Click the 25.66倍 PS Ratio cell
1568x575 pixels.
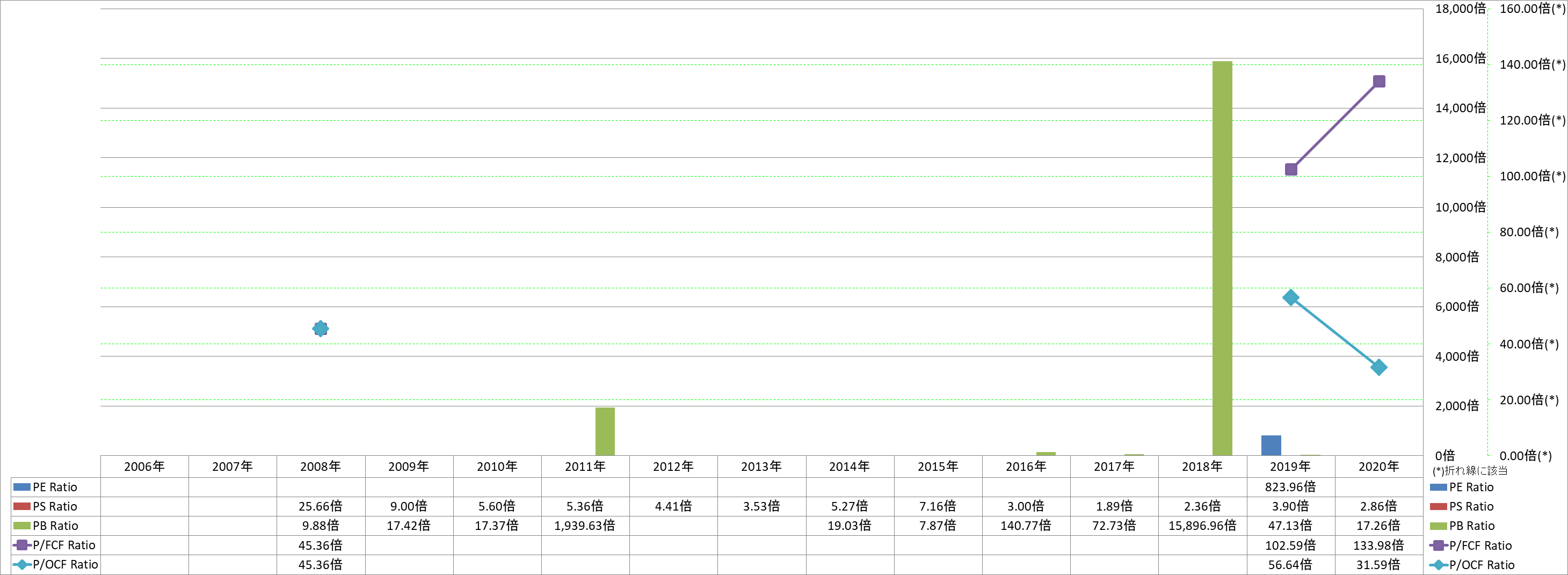(x=321, y=506)
